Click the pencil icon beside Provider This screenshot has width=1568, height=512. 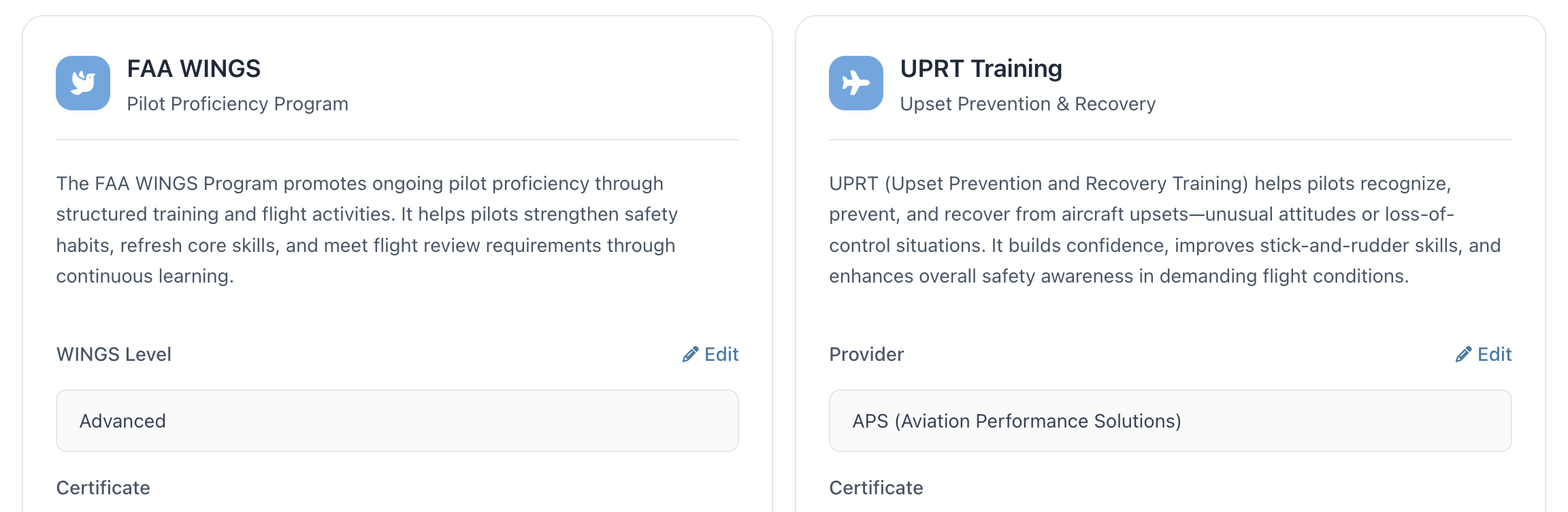tap(1463, 355)
